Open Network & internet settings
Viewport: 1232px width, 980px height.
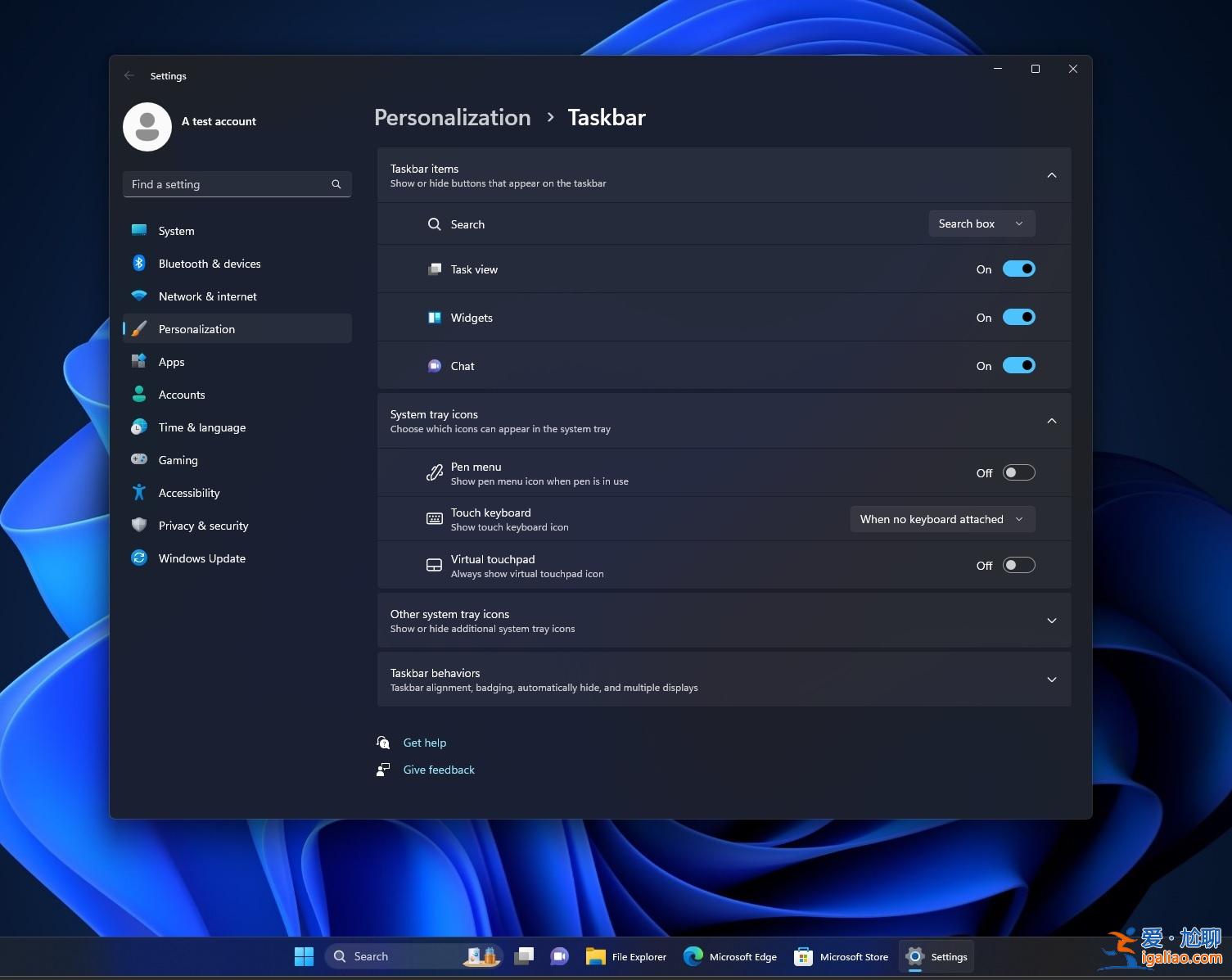pyautogui.click(x=207, y=296)
